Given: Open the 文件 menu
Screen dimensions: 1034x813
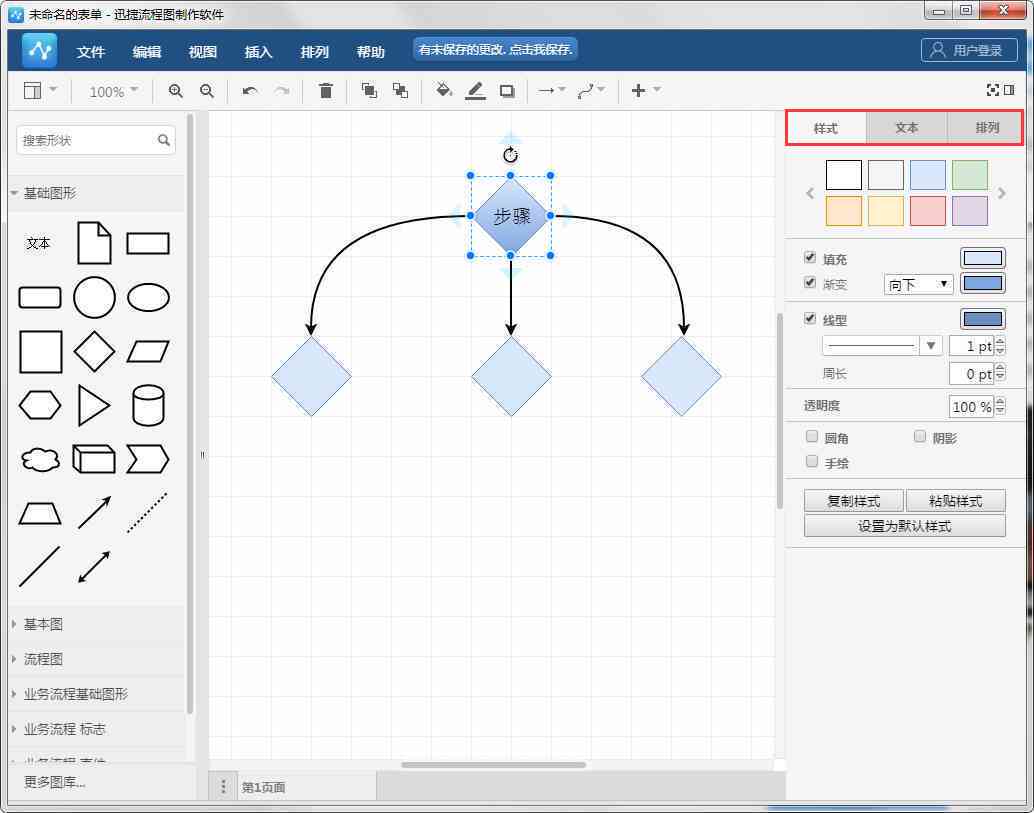Looking at the screenshot, I should click(x=90, y=51).
